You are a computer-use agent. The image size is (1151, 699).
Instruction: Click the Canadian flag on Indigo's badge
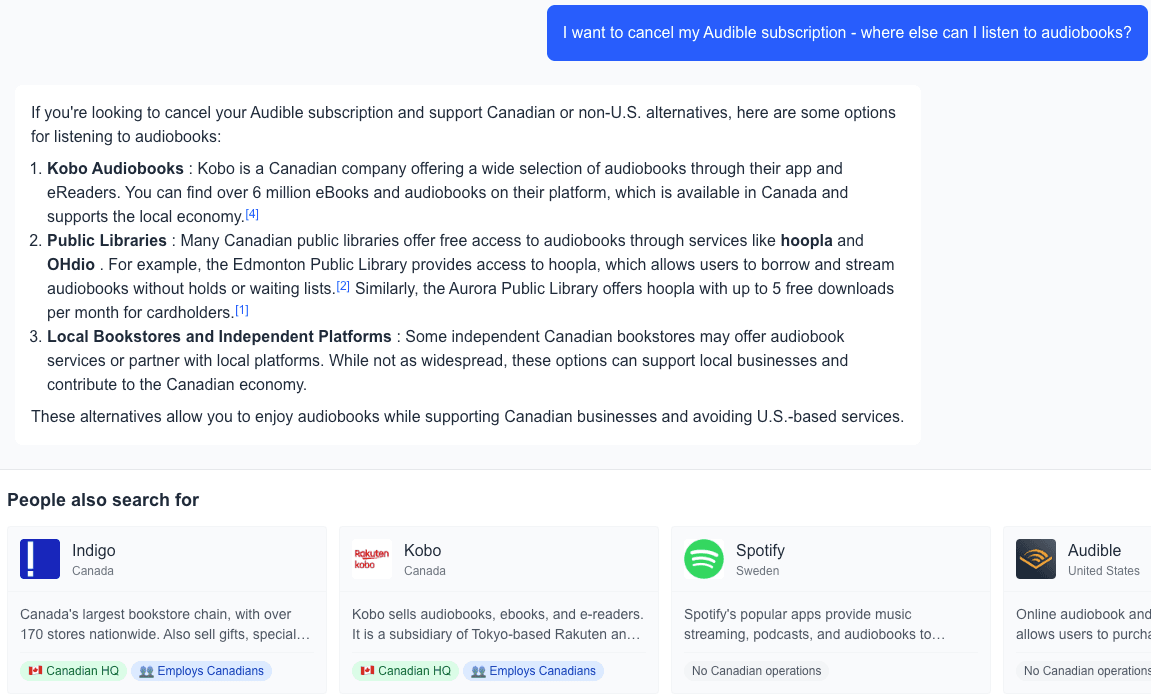point(36,670)
